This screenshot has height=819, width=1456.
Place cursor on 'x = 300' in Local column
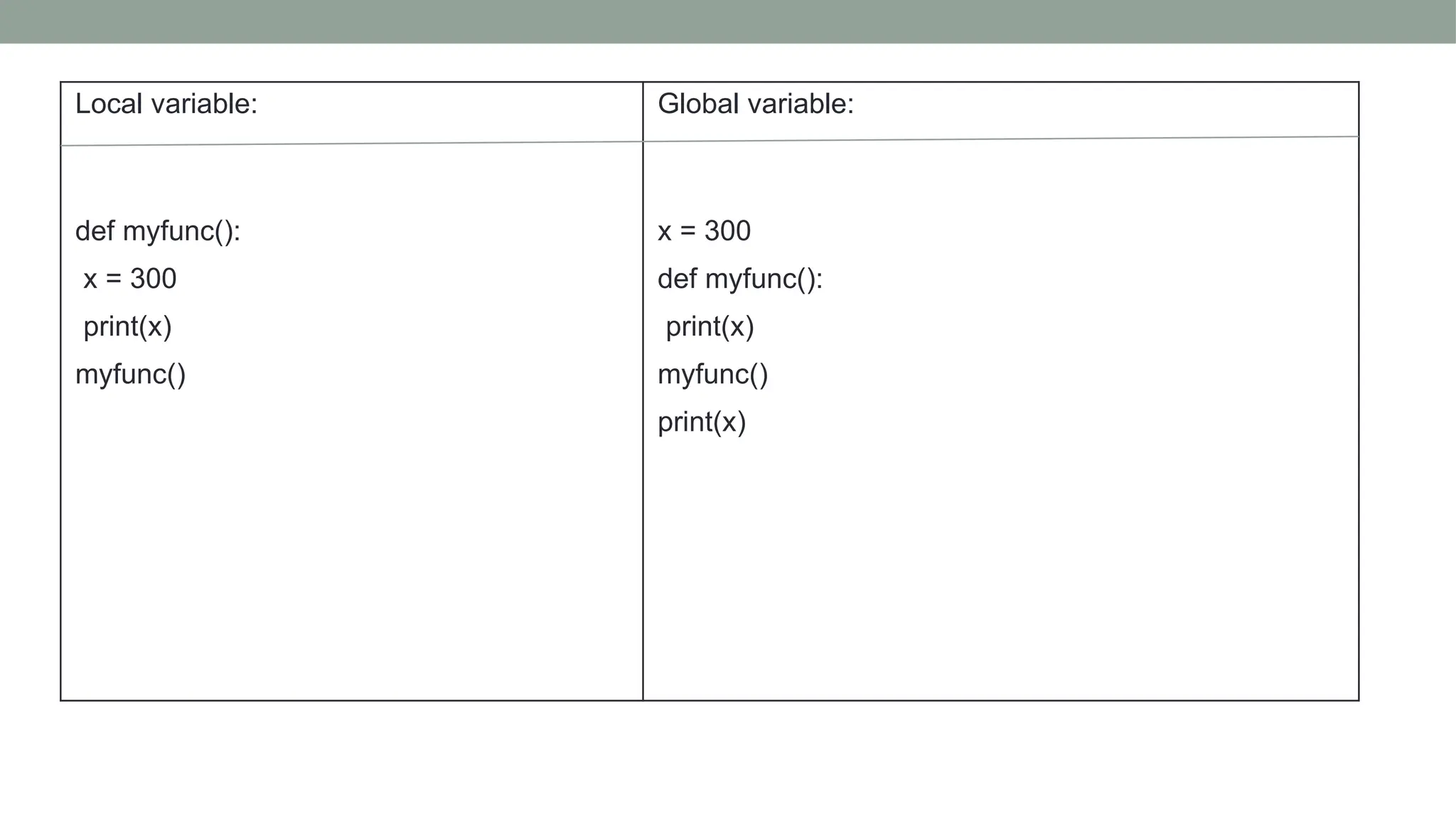pos(130,279)
